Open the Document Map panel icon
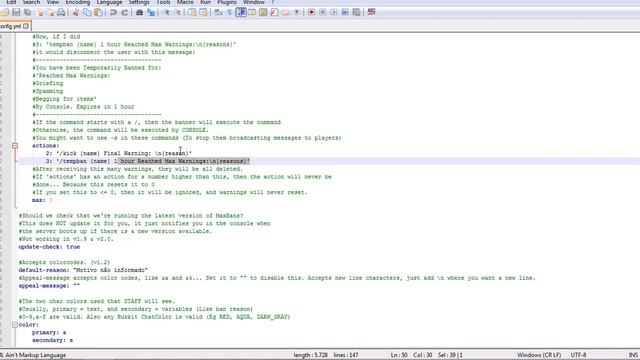Viewport: 640px width, 360px height. tap(263, 12)
